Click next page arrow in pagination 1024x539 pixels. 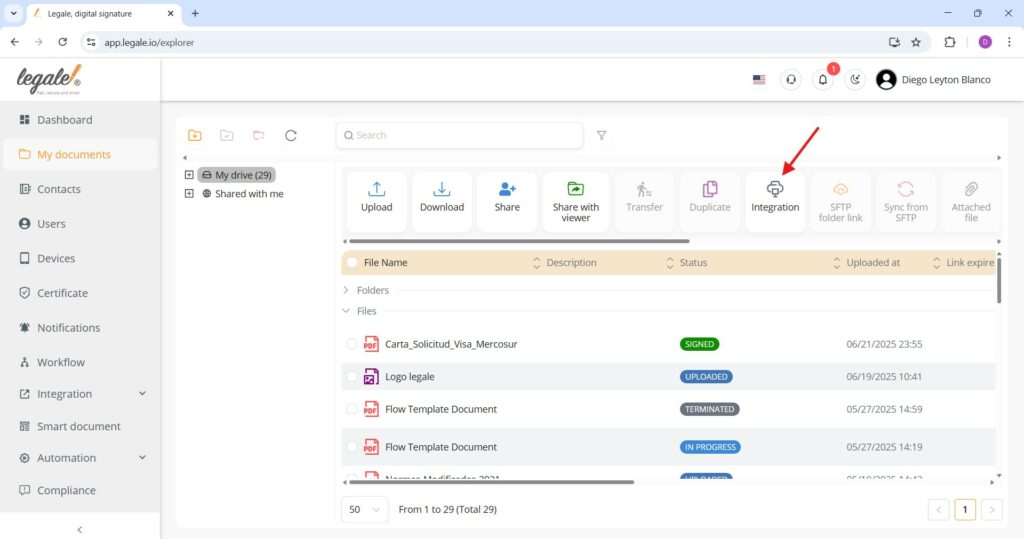point(991,510)
